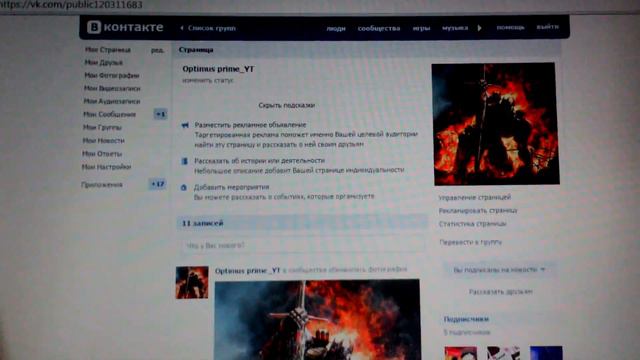Open люди in the top navigation
The width and height of the screenshot is (640, 360).
336,28
